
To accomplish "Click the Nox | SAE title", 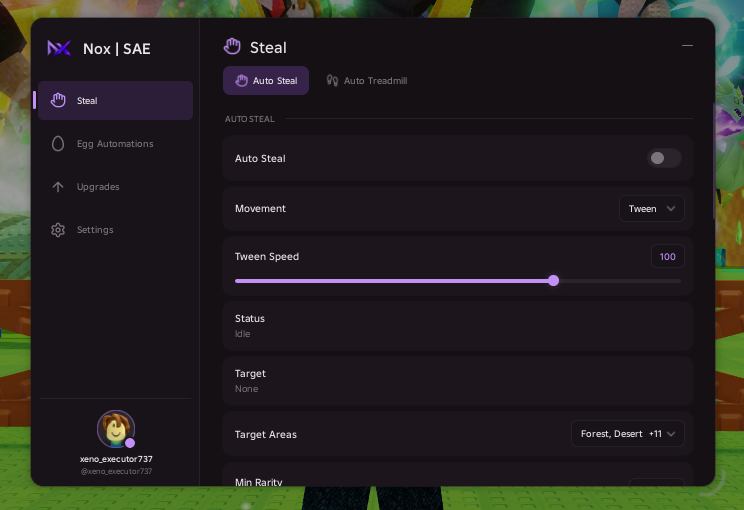I will pos(117,48).
